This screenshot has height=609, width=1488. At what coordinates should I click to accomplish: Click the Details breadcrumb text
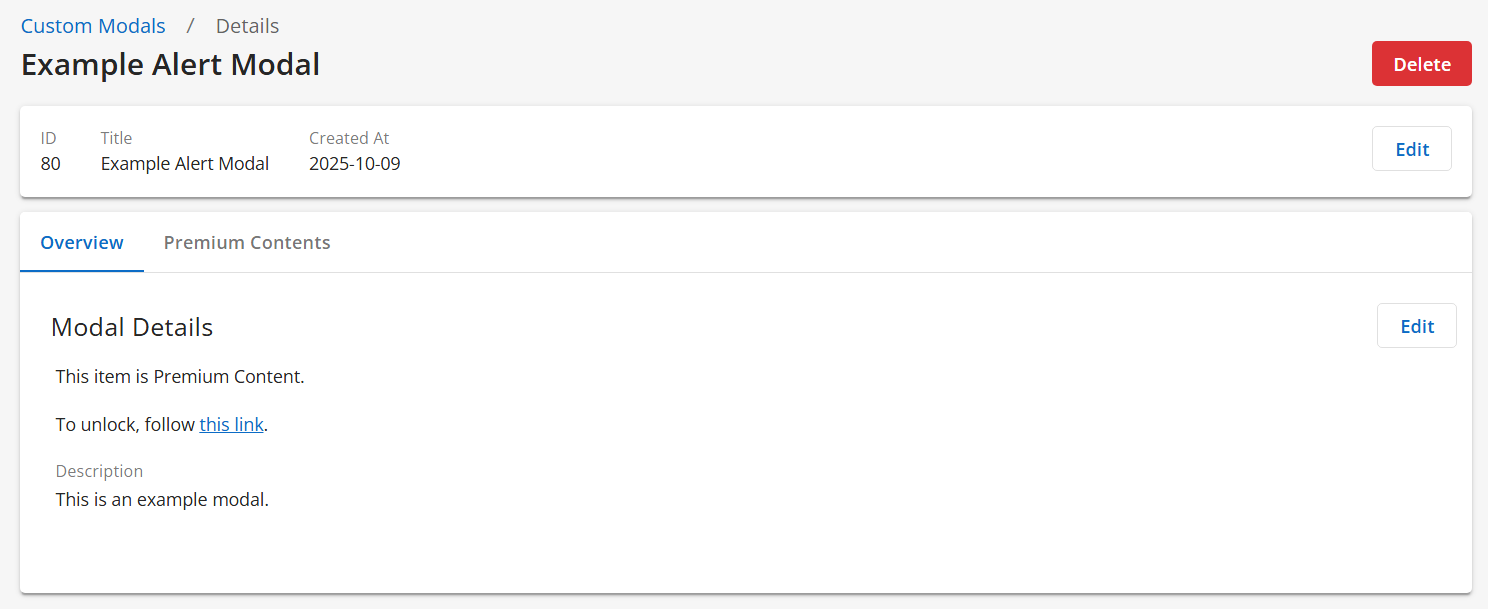tap(247, 26)
